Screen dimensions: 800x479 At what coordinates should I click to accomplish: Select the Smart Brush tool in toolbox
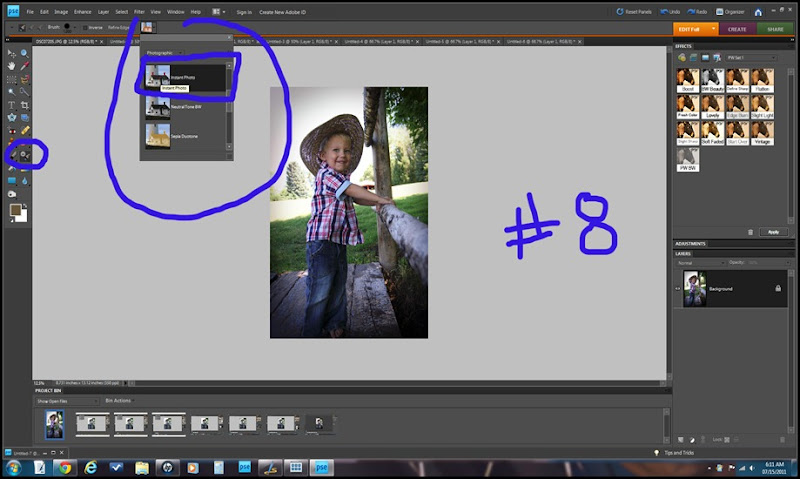[24, 155]
